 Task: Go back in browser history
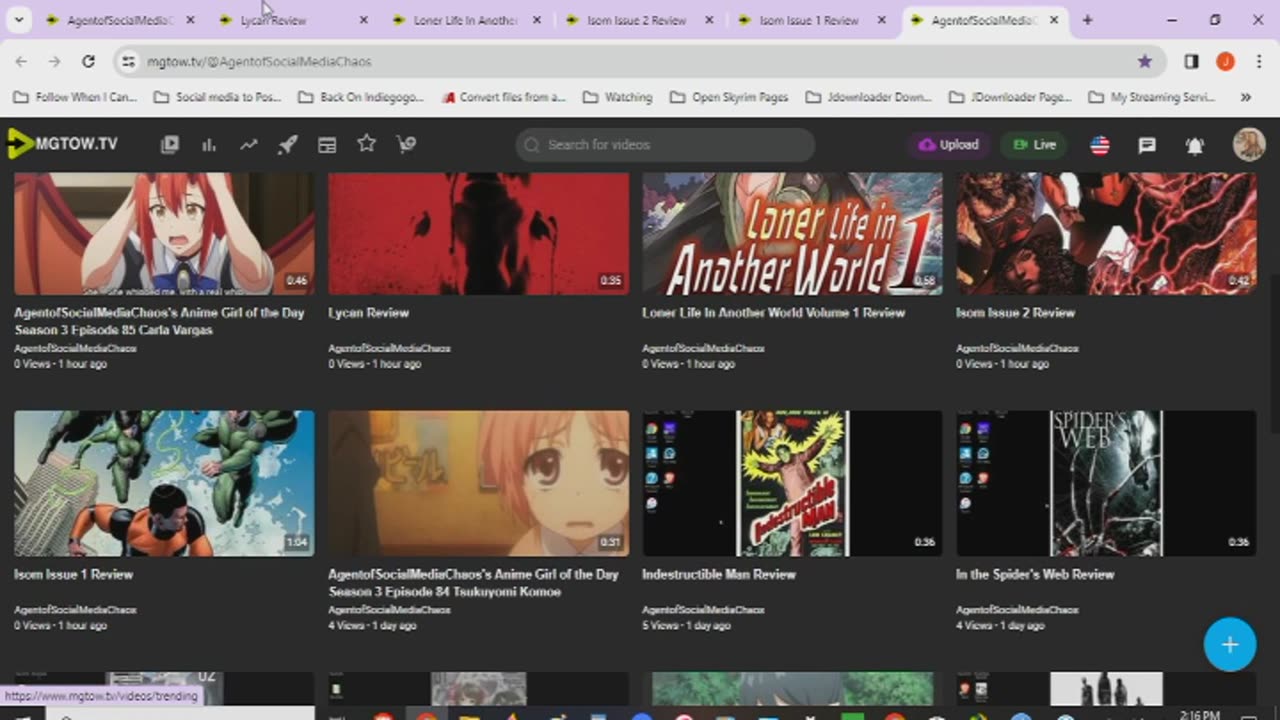click(x=21, y=61)
